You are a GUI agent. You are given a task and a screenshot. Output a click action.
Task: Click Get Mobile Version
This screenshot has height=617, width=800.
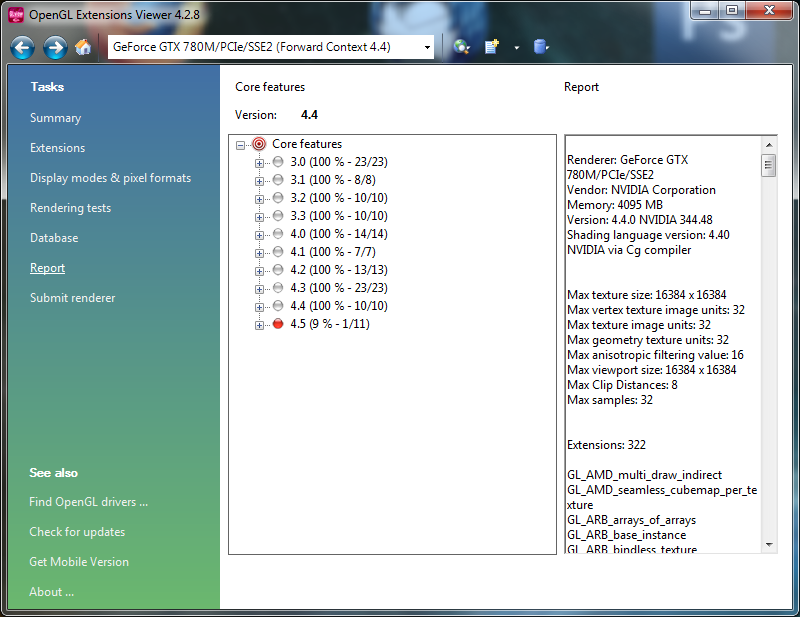tap(79, 562)
